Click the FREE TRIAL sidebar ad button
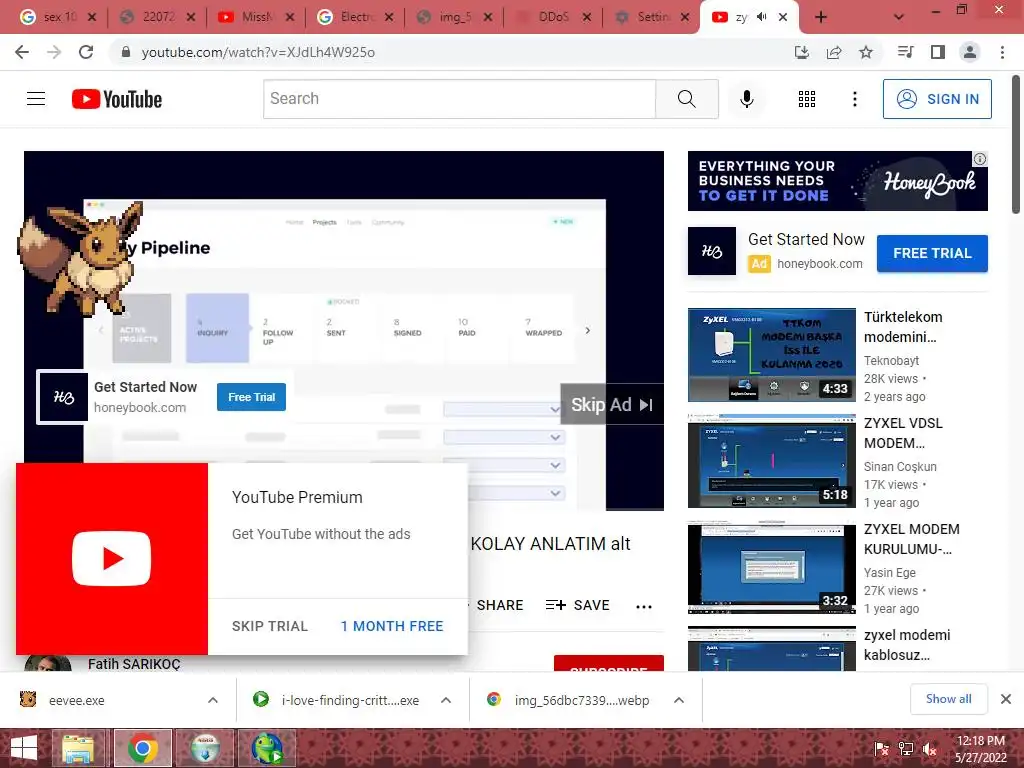Image resolution: width=1024 pixels, height=768 pixels. tap(932, 253)
